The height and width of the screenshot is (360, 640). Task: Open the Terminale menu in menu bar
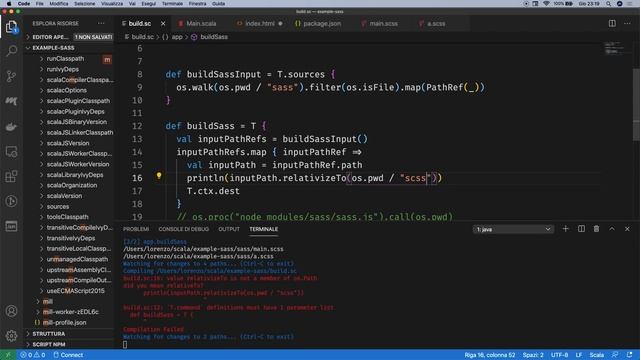[172, 4]
